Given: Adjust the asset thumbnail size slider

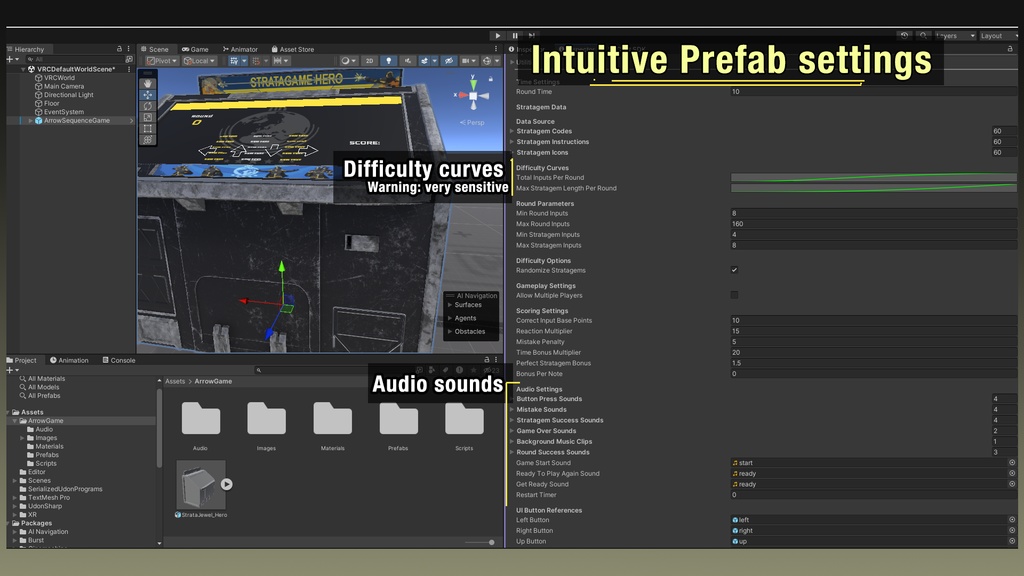Looking at the screenshot, I should (490, 542).
